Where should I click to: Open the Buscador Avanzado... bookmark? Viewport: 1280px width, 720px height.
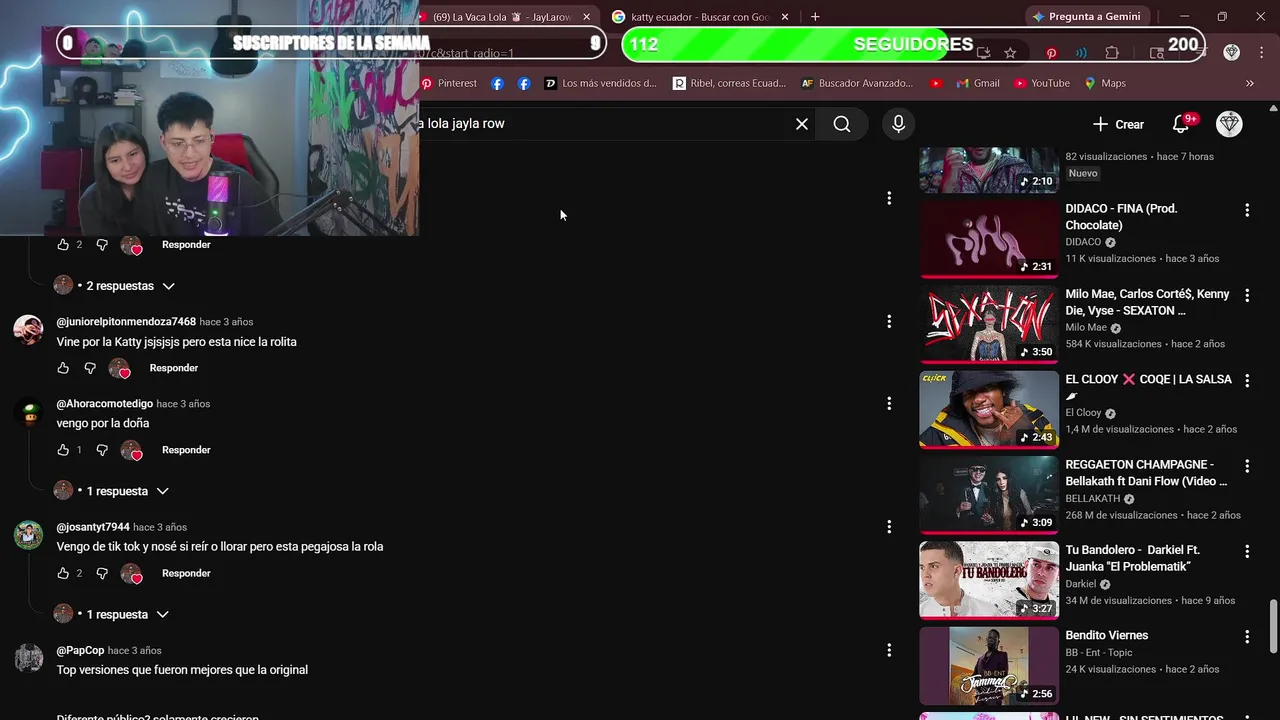click(858, 83)
